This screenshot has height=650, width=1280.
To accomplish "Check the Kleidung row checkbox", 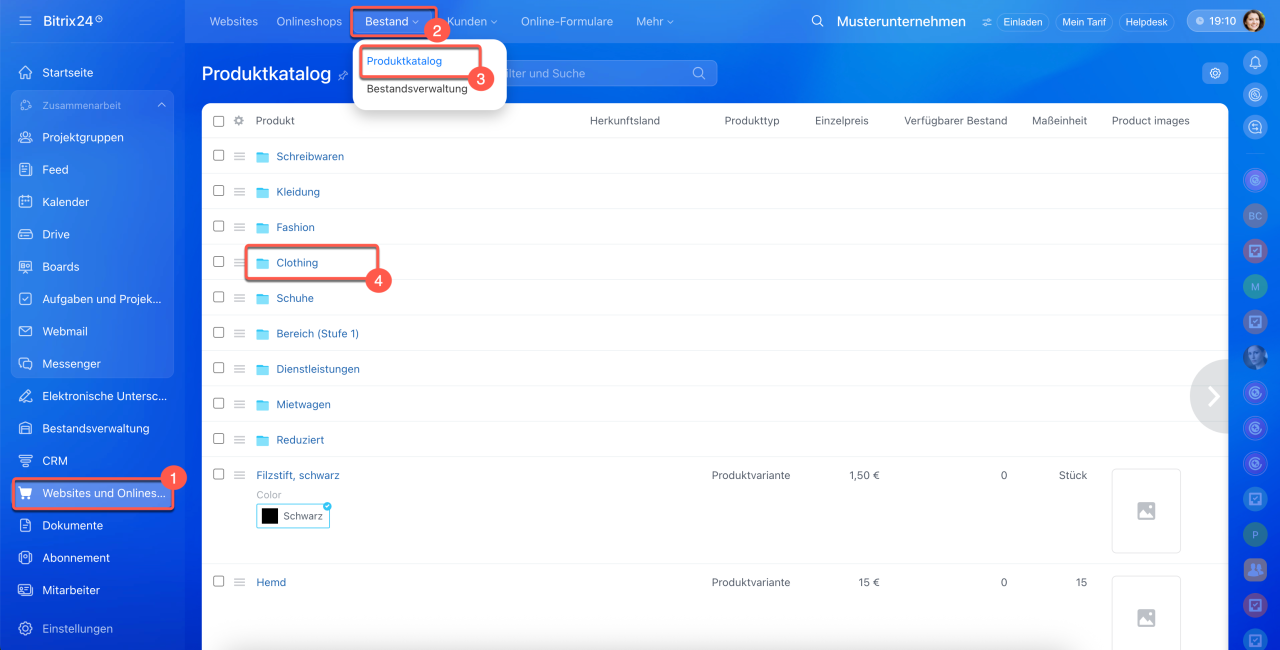I will pyautogui.click(x=219, y=191).
